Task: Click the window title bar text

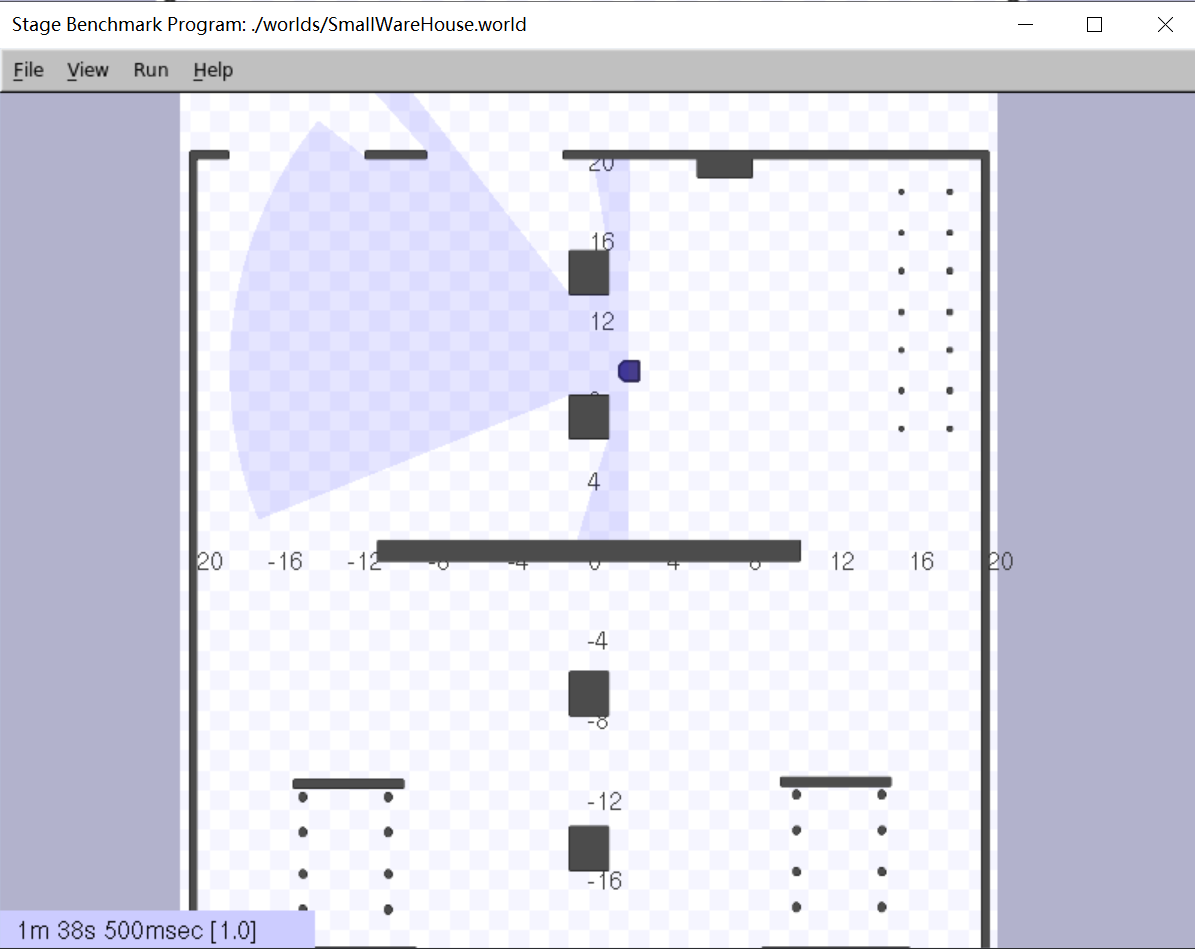Action: coord(269,25)
